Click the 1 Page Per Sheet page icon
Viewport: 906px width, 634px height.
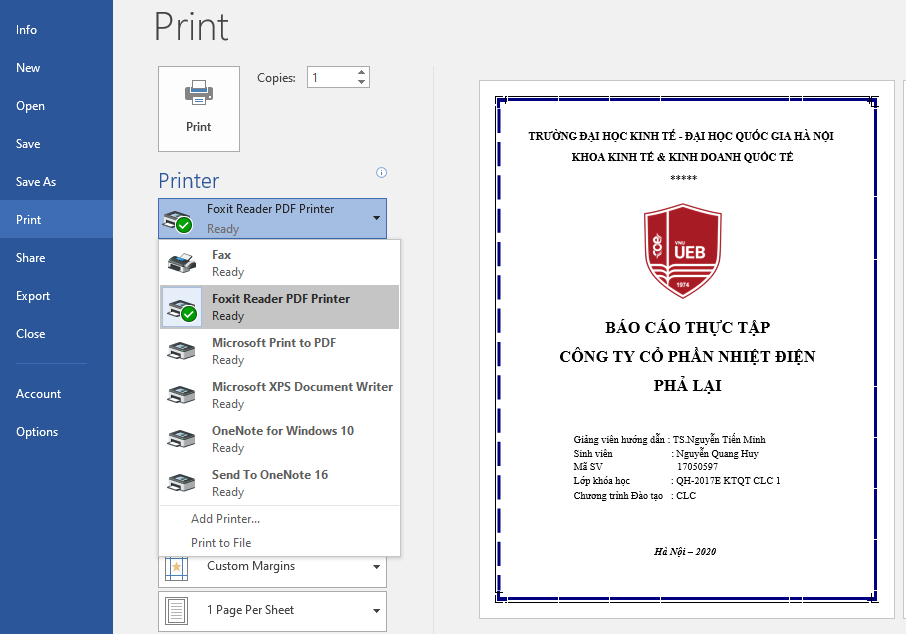177,611
